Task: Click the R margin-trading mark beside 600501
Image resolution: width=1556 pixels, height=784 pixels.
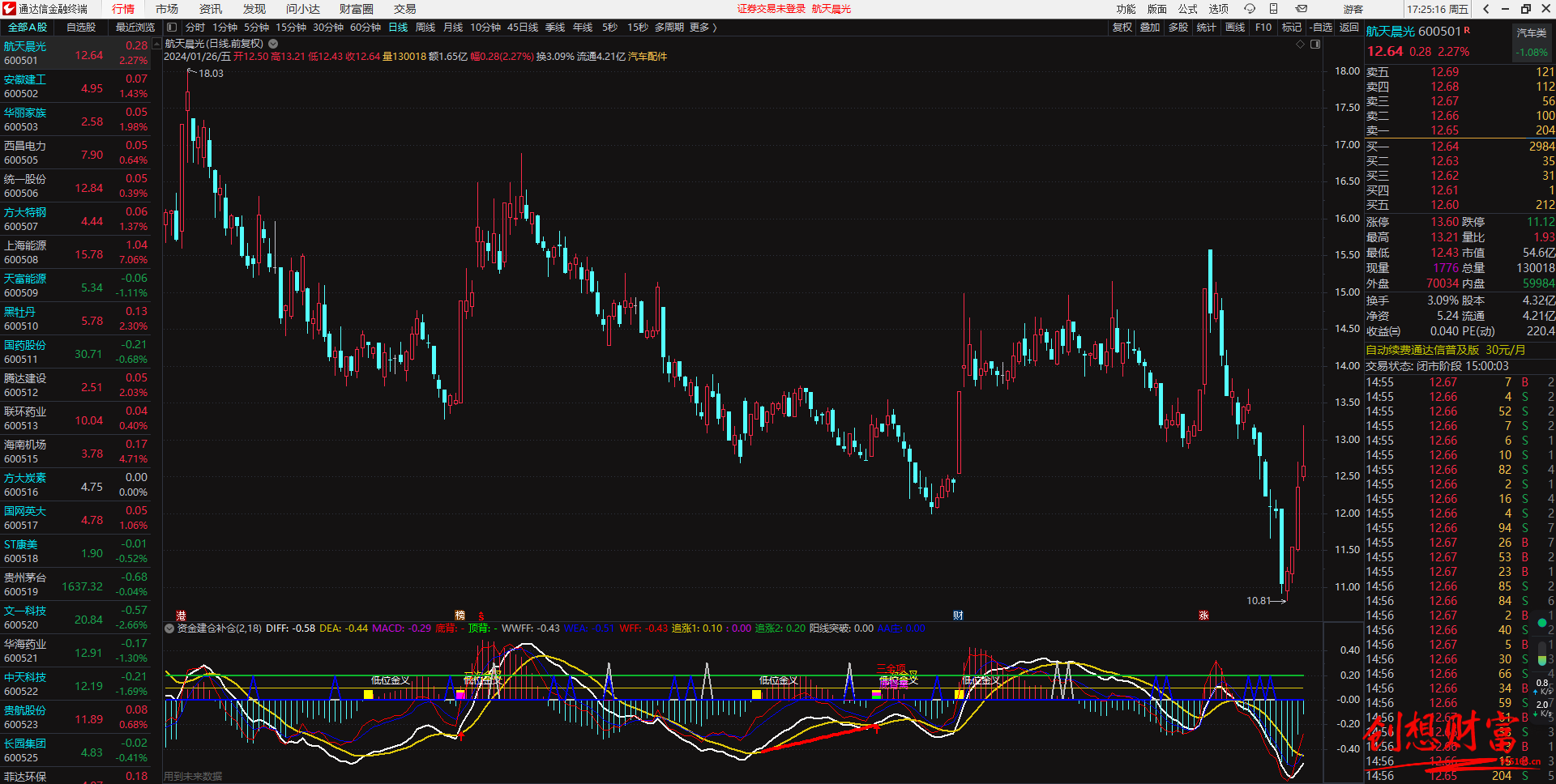Action: tap(1467, 30)
